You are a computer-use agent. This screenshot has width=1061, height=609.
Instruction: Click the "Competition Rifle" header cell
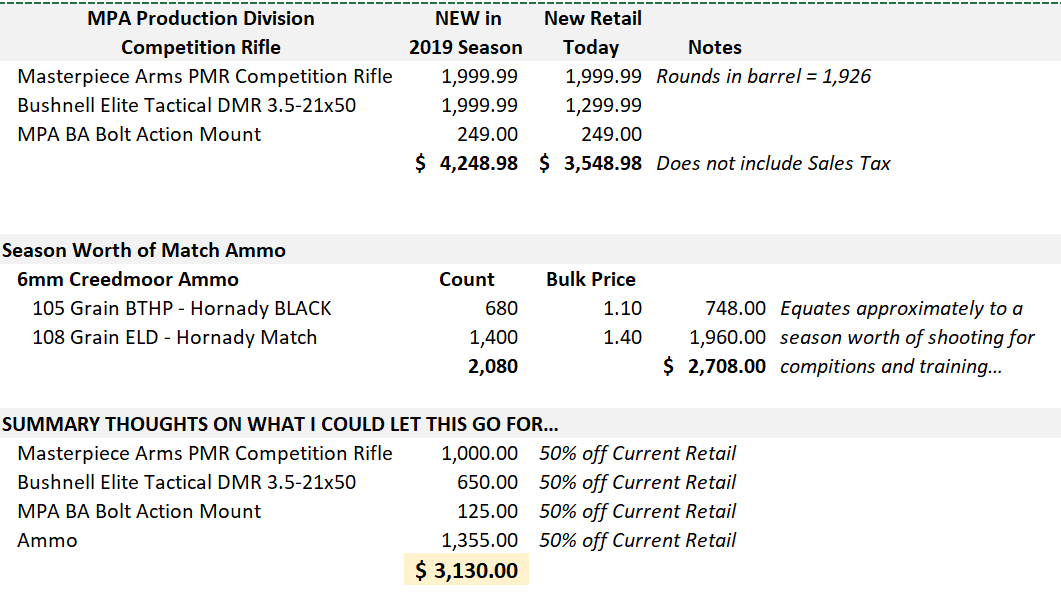(201, 47)
